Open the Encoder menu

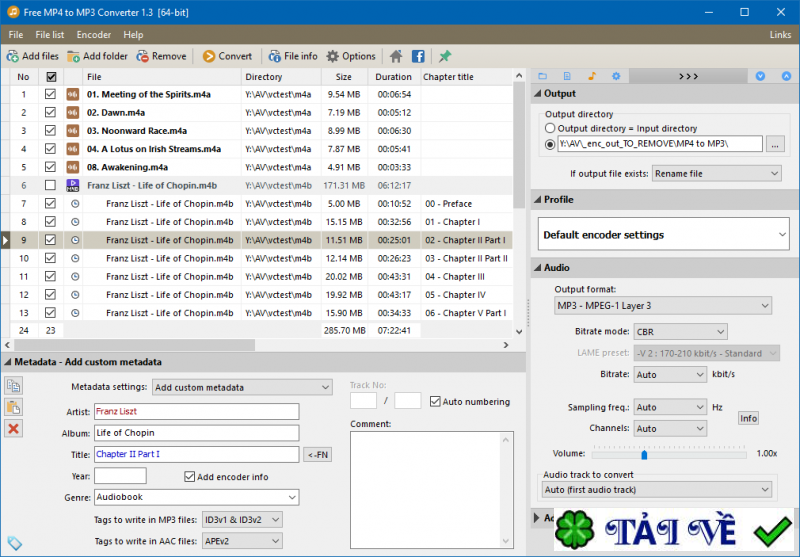(94, 34)
